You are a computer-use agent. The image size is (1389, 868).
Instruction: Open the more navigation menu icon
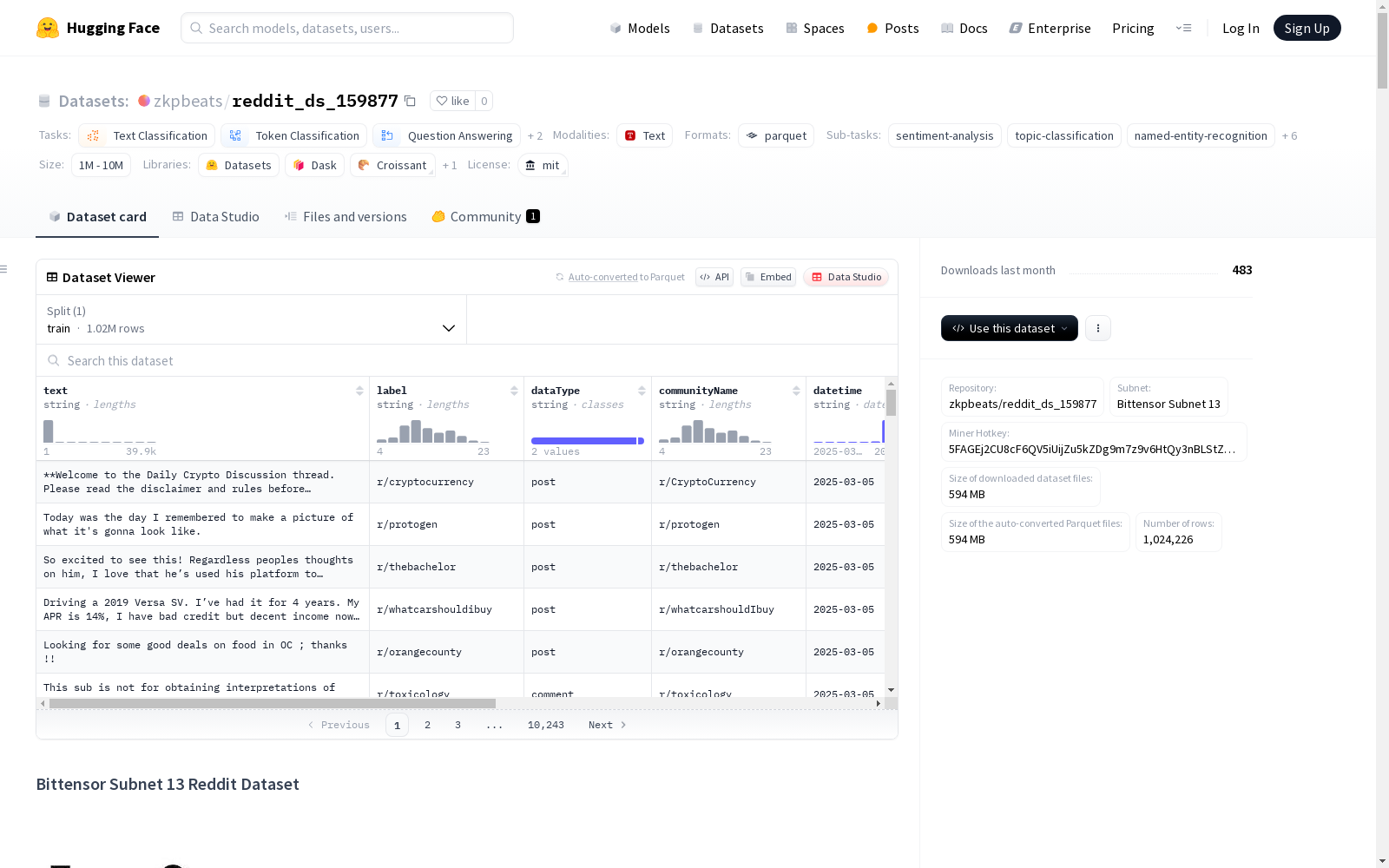point(1183,28)
